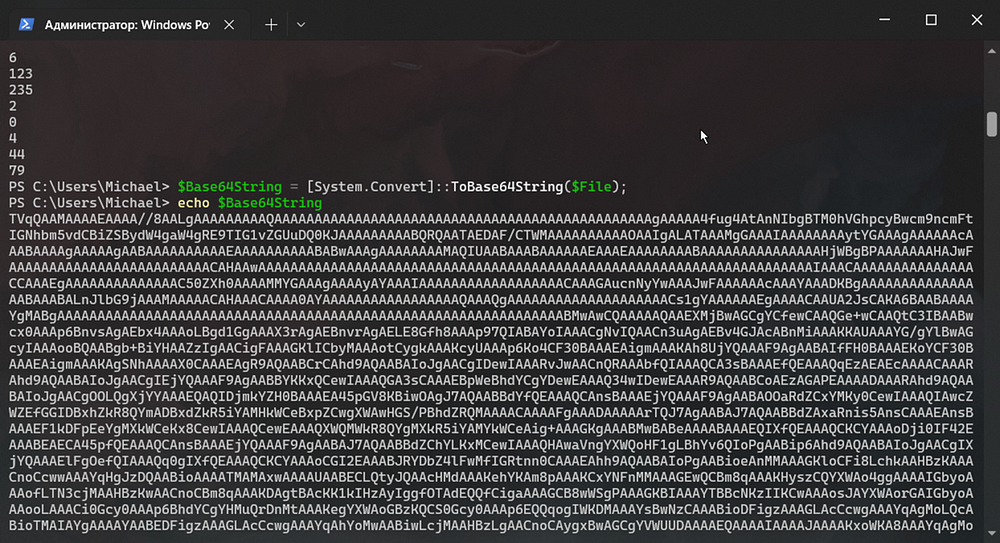Click the [System.Convert] text
Viewport: 1000px width, 543px height.
[x=370, y=187]
